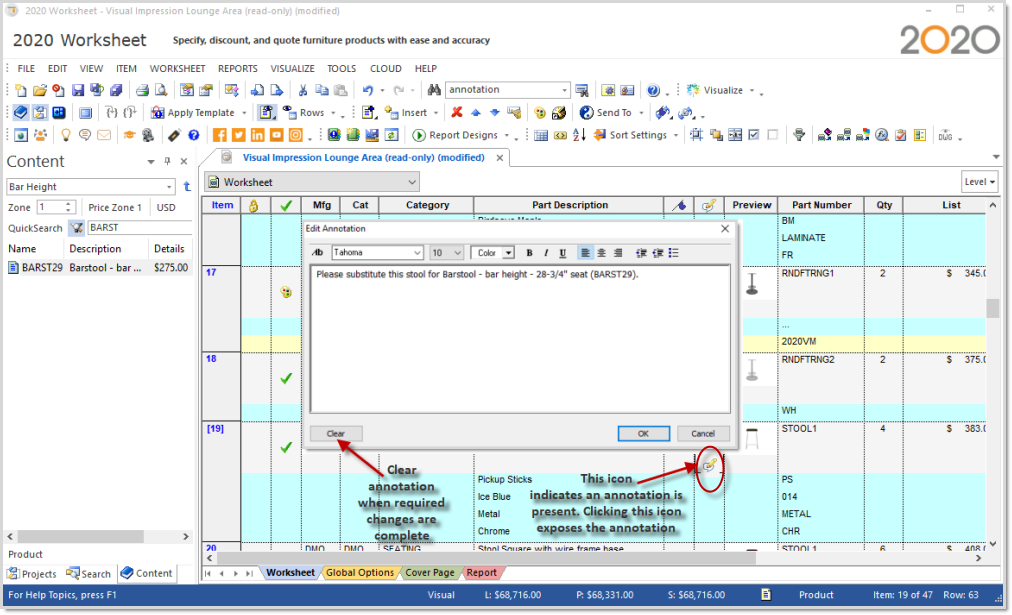Expand the Sort Settings dropdown arrow
Image resolution: width=1012 pixels, height=615 pixels.
pyautogui.click(x=676, y=136)
